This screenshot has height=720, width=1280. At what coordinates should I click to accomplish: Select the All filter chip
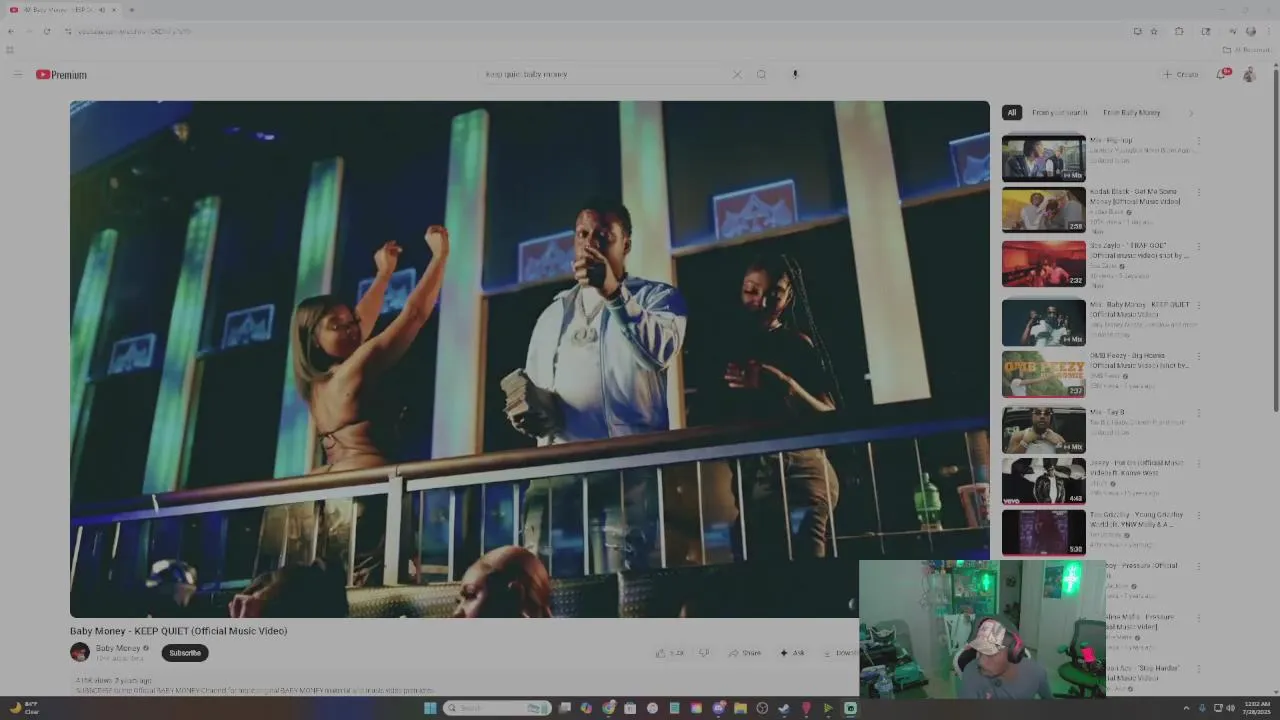pos(1011,113)
